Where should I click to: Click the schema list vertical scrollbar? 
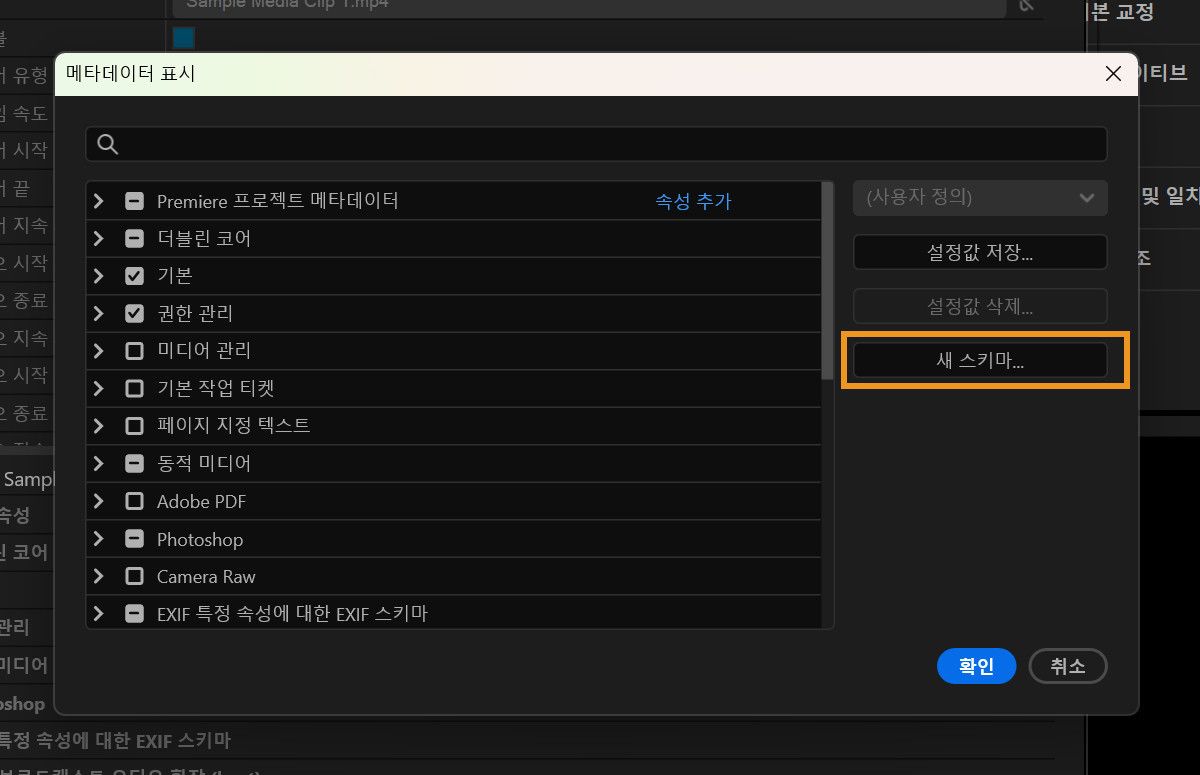point(827,281)
